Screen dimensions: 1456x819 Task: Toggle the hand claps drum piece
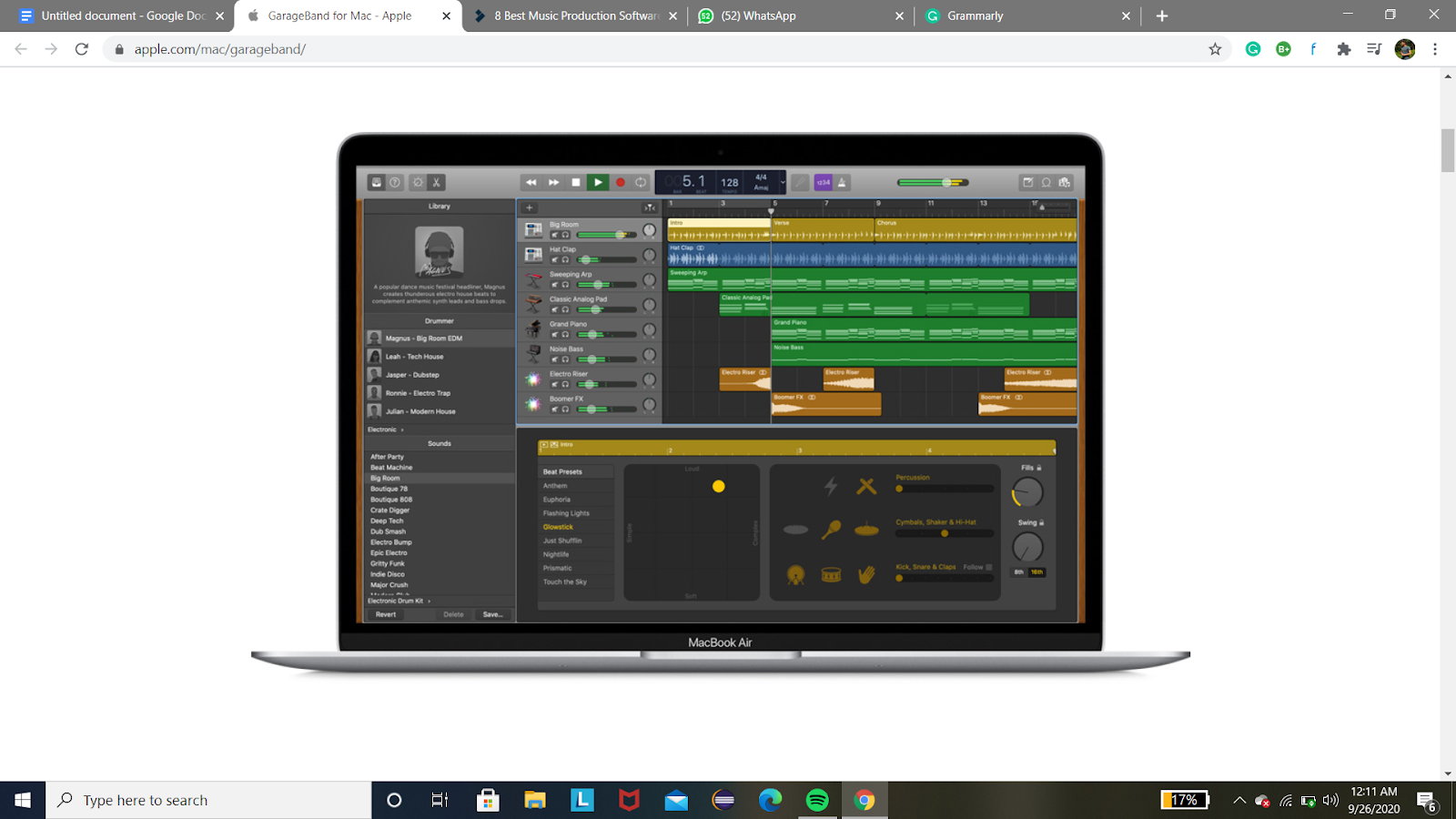[x=866, y=574]
